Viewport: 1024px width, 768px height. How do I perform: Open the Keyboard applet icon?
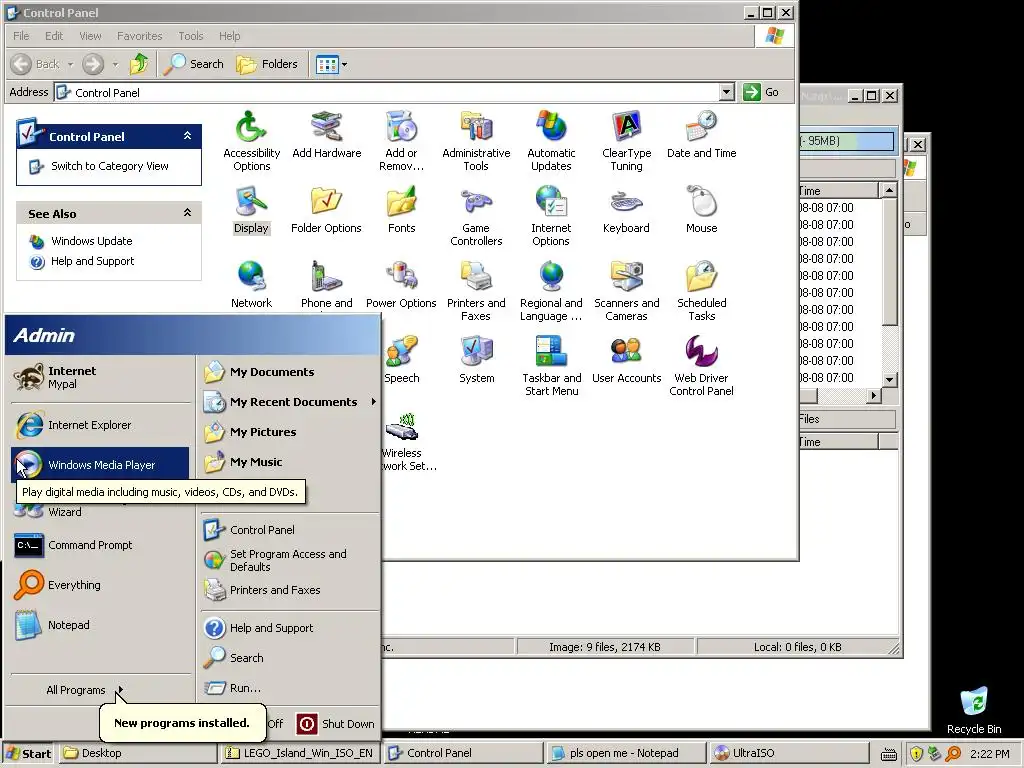(626, 210)
